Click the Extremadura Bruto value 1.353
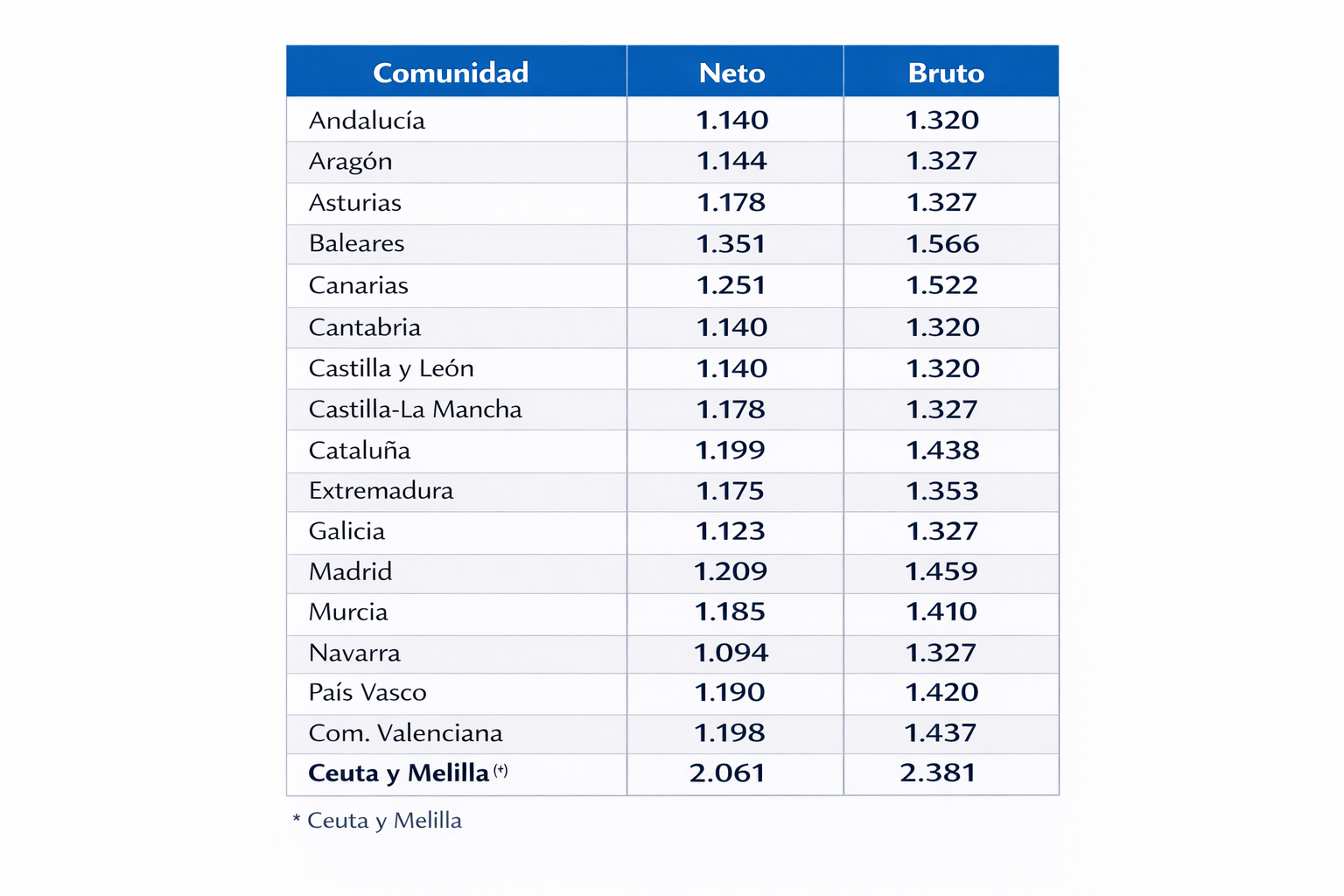1344x896 pixels. pyautogui.click(x=941, y=491)
